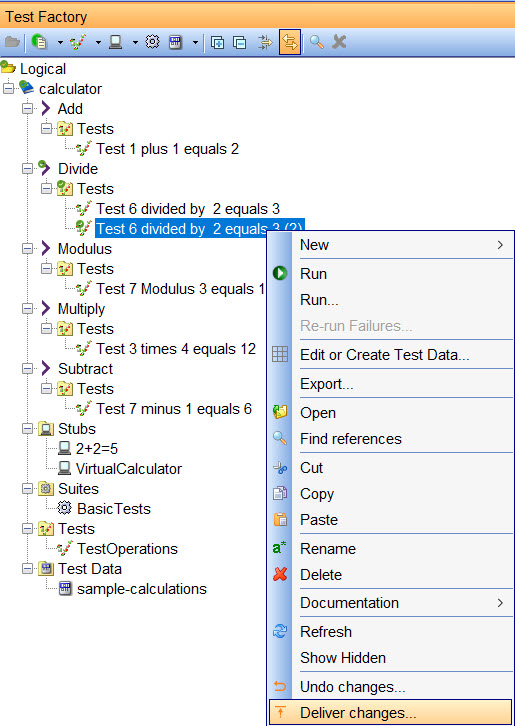Click the test data calculator toolbar icon
Viewport: 515px width, 726px height.
(175, 42)
